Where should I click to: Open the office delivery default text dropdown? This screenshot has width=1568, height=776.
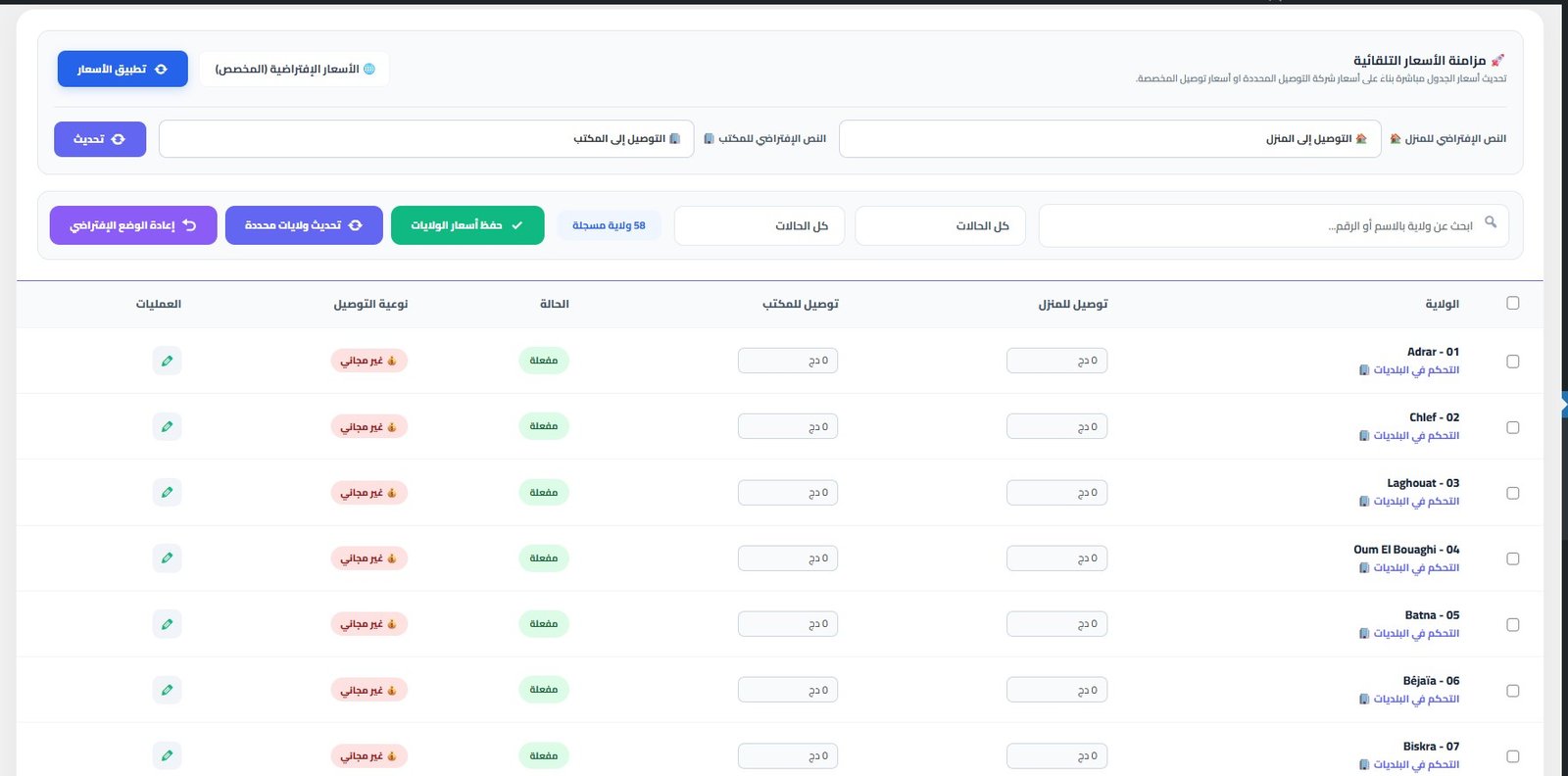click(426, 139)
